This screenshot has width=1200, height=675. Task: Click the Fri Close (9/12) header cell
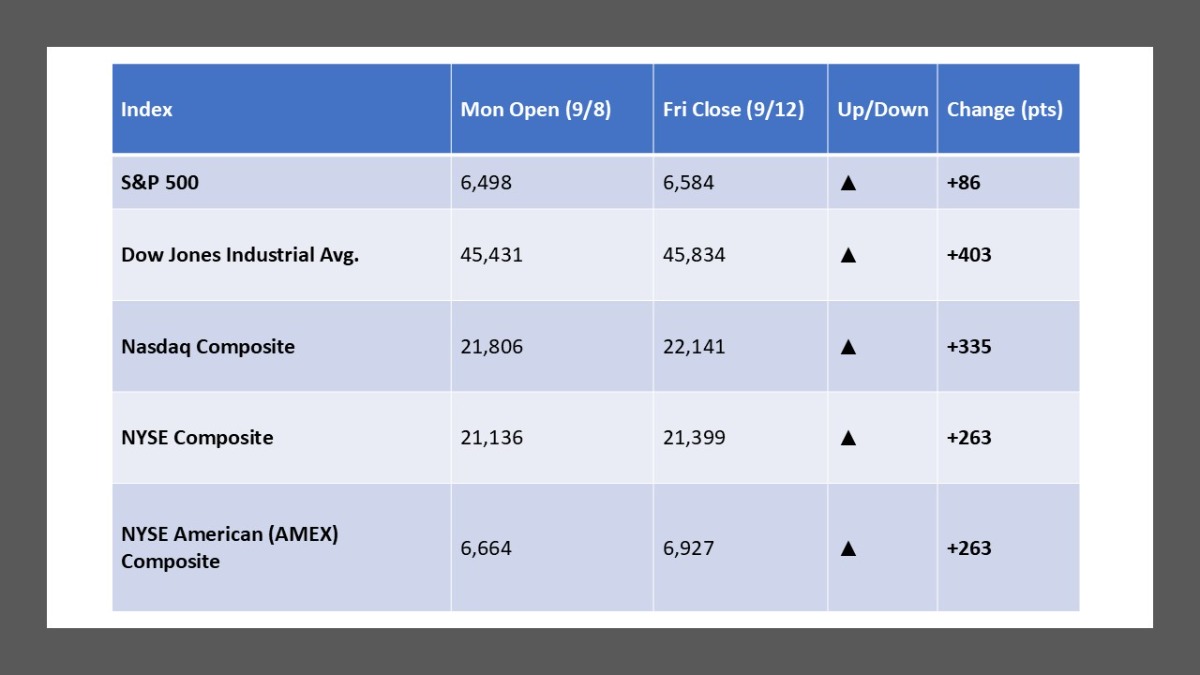tap(733, 110)
